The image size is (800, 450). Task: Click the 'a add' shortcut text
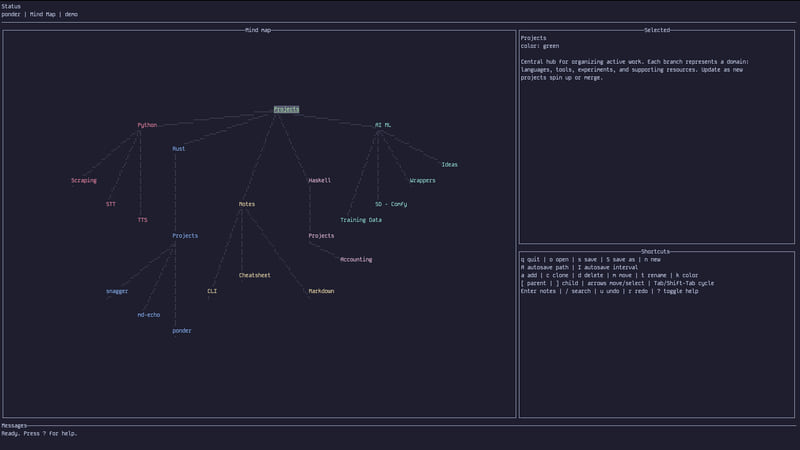[x=529, y=276]
